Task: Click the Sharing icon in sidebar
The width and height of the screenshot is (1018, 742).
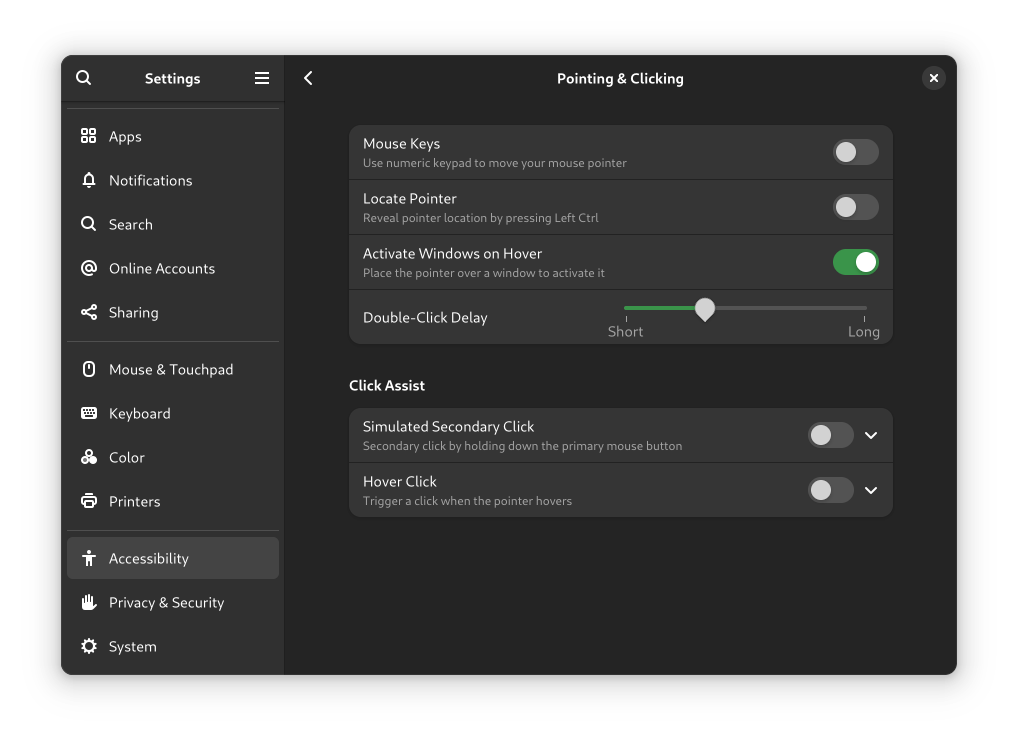Action: pos(89,312)
